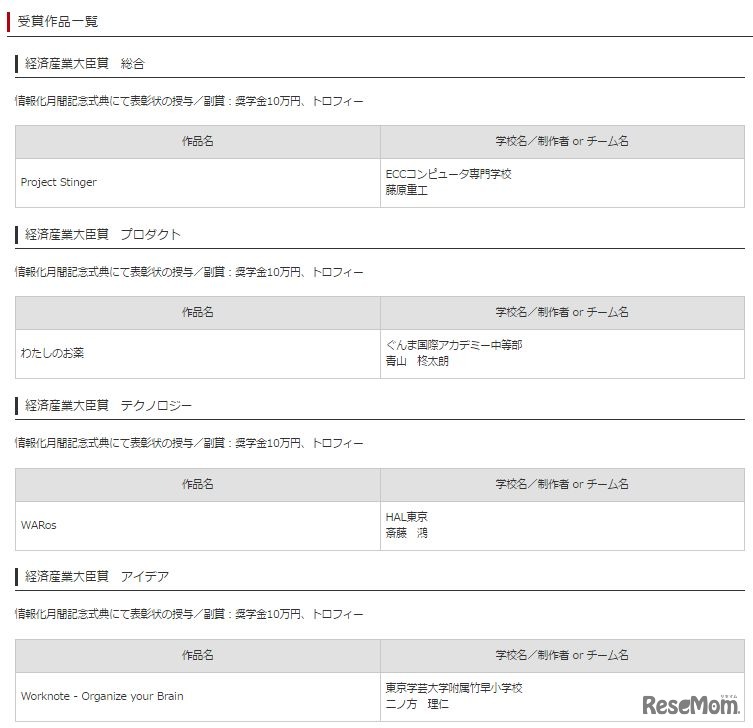Click 東京学芸大学附属竹早小学校 school name
This screenshot has width=753, height=728.
click(x=454, y=688)
